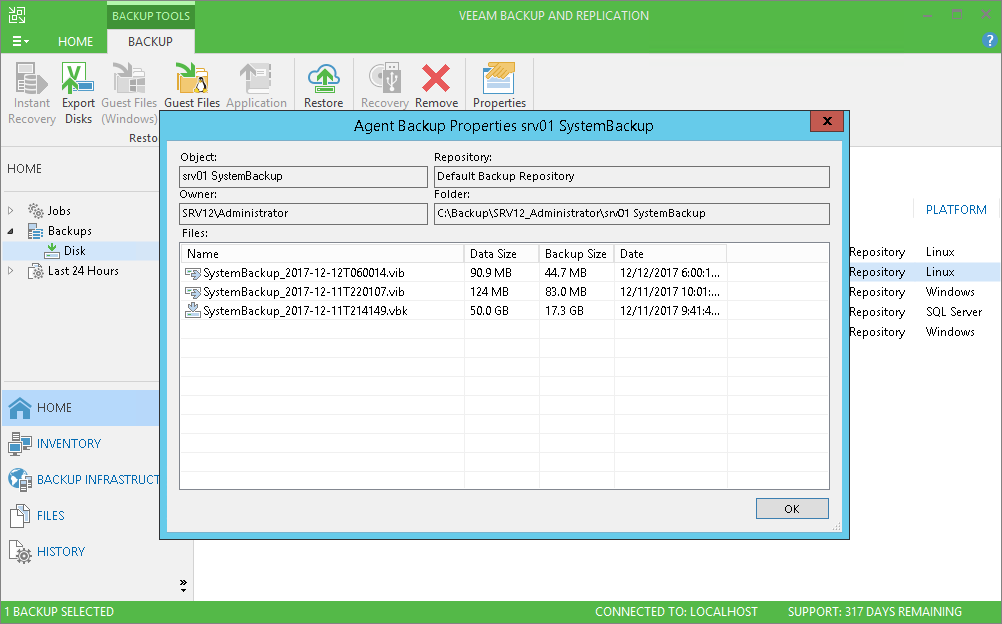This screenshot has width=1002, height=624.
Task: Click the Restore cloud icon
Action: click(x=323, y=79)
